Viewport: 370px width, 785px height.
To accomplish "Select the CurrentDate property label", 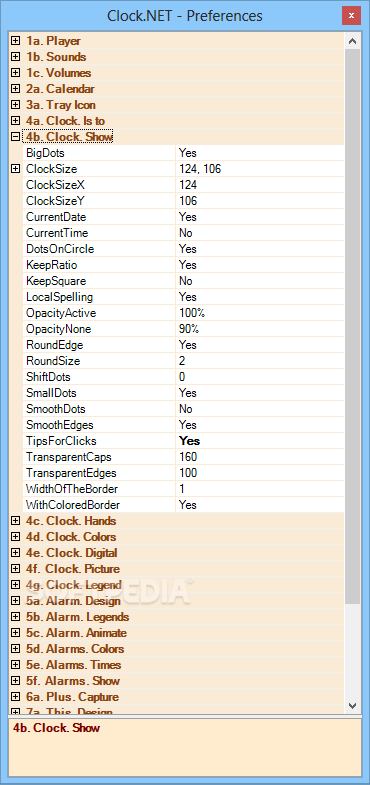I will (56, 217).
